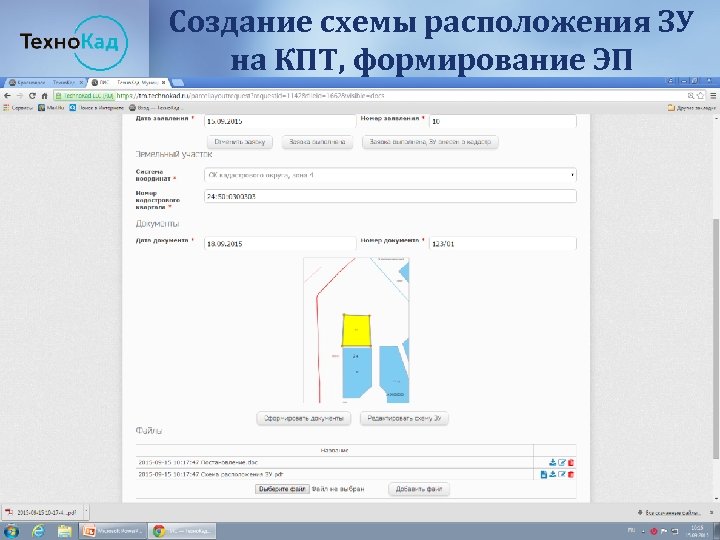Click the Выберите файл button

point(282,489)
